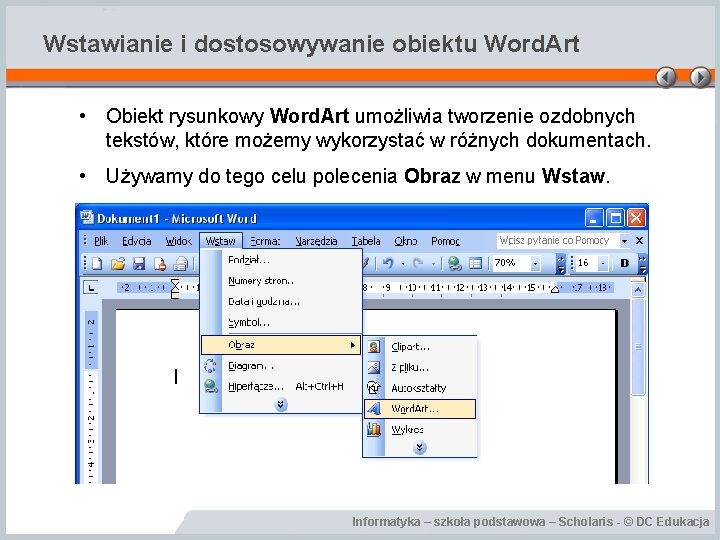Viewport: 720px width, 540px height.
Task: Choose Clipart... in the Obraz submenu
Action: [420, 347]
